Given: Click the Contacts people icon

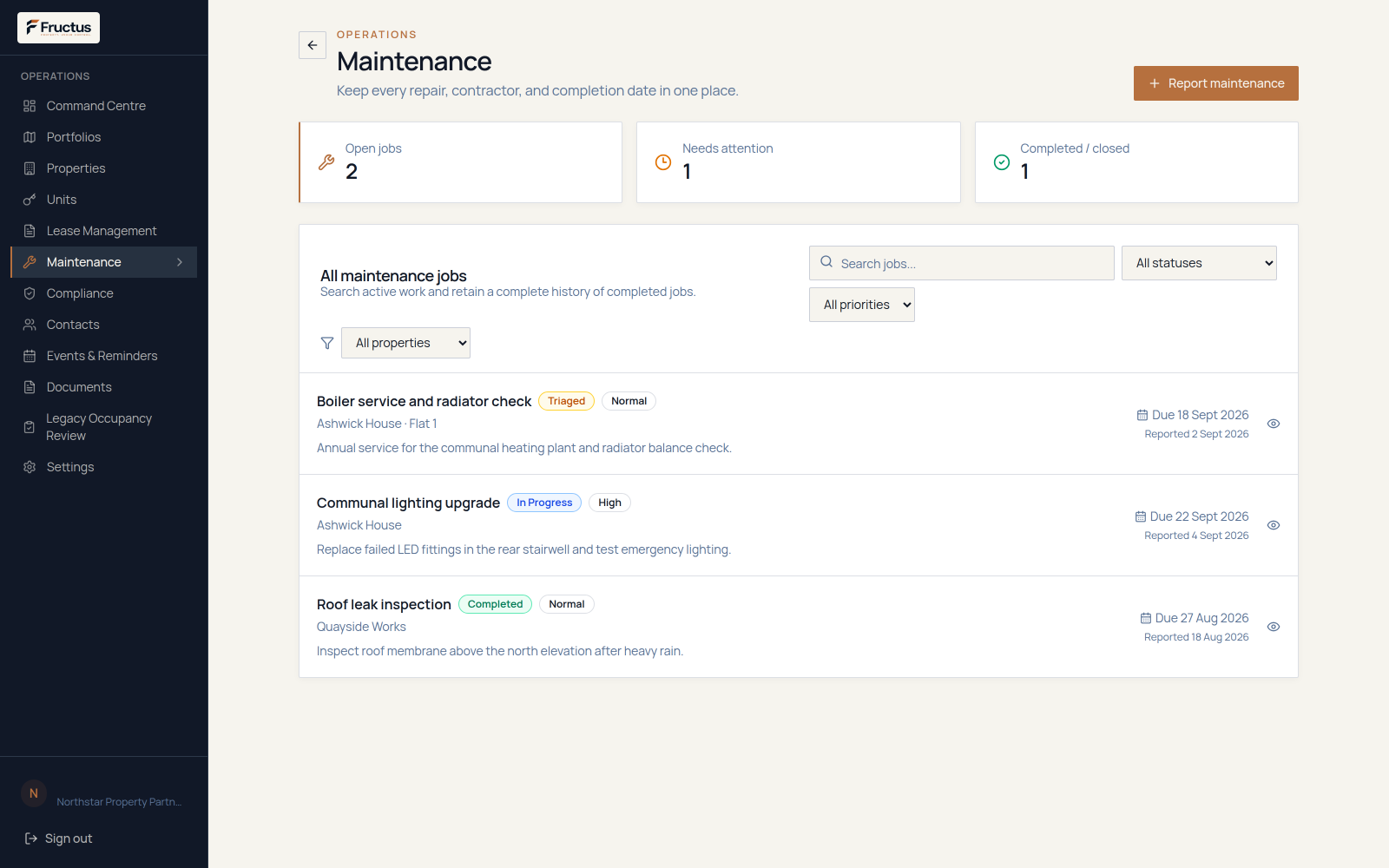Looking at the screenshot, I should (x=30, y=325).
